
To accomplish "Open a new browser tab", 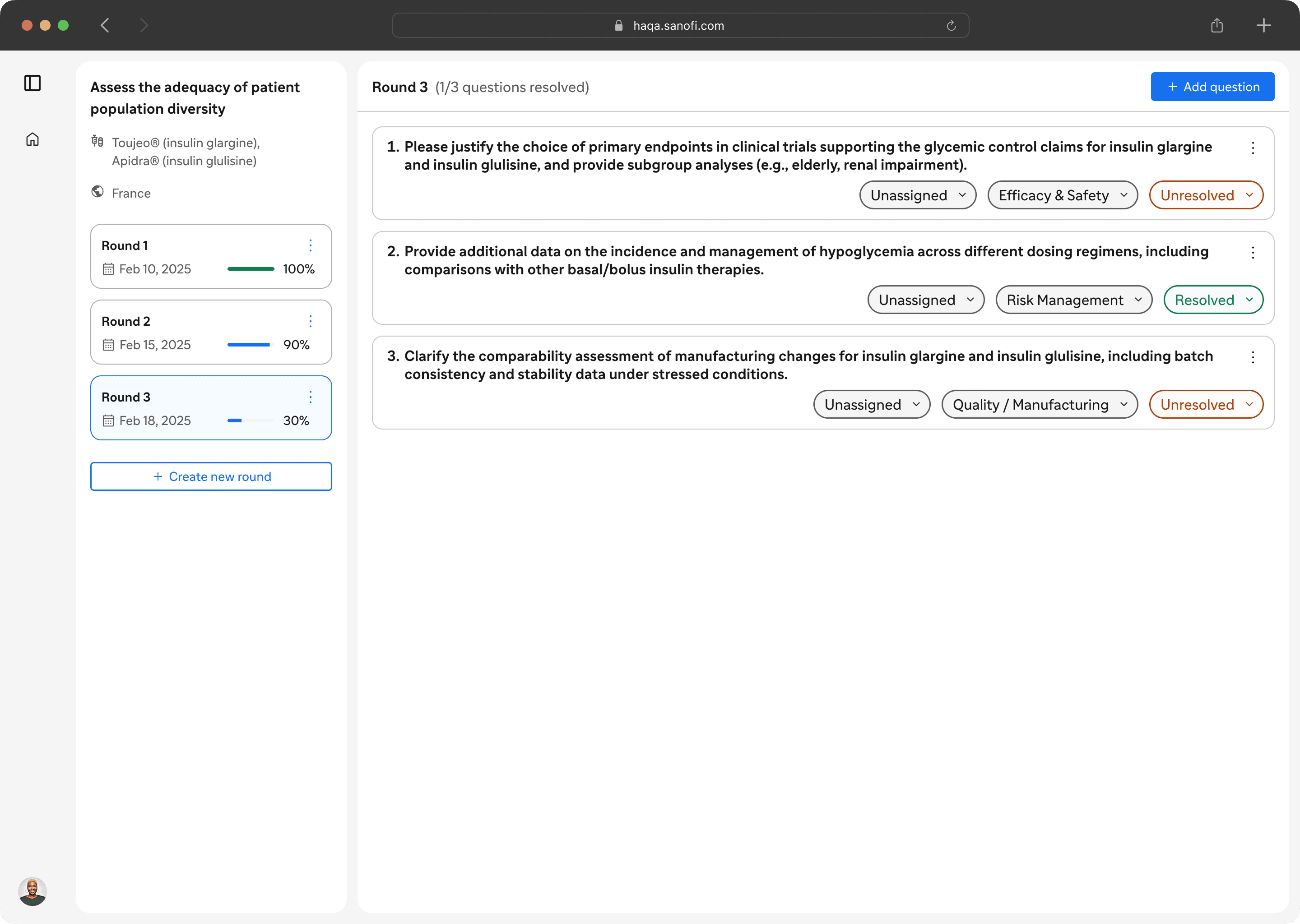I will coord(1263,26).
